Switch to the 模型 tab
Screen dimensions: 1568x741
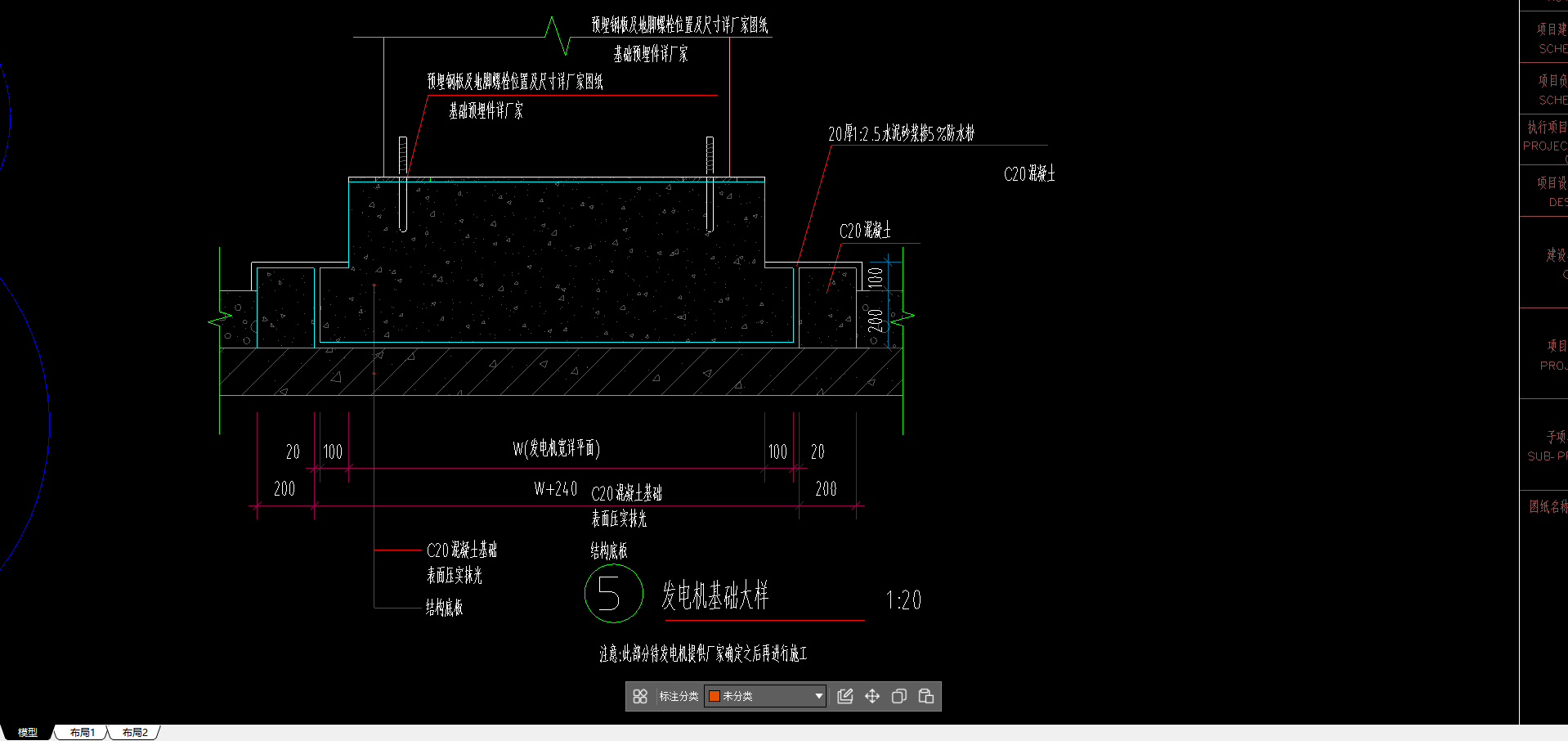coord(28,732)
